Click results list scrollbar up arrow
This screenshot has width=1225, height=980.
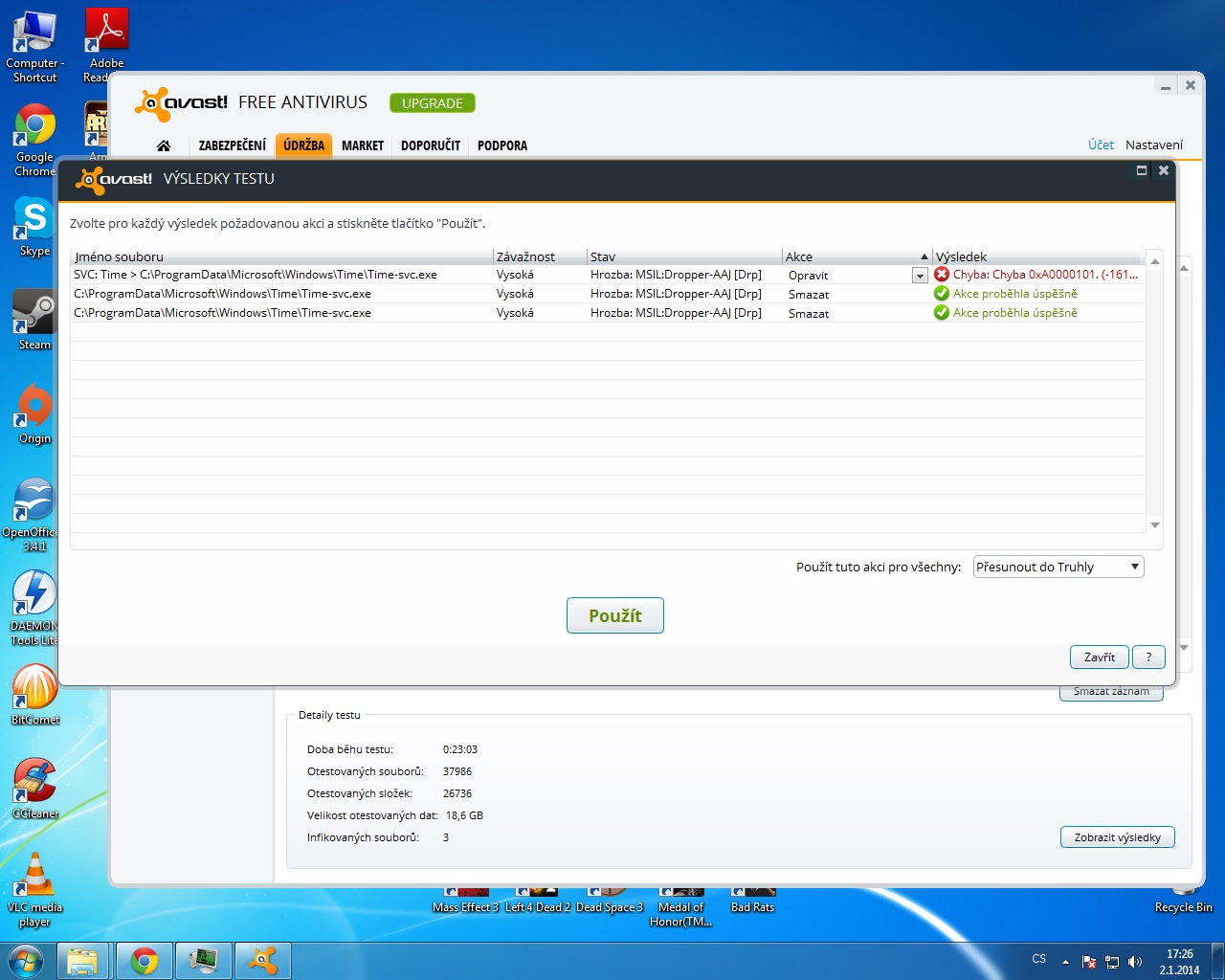(1155, 260)
